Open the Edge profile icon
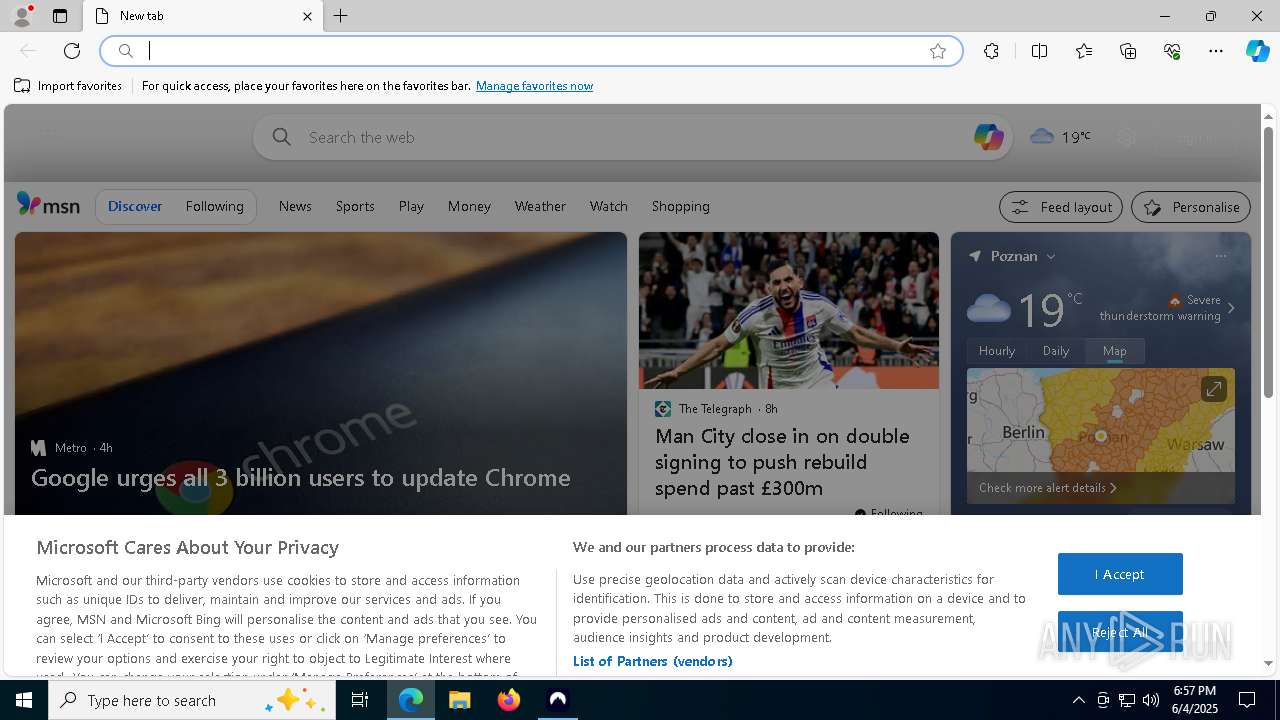Viewport: 1280px width, 720px height. 21,16
